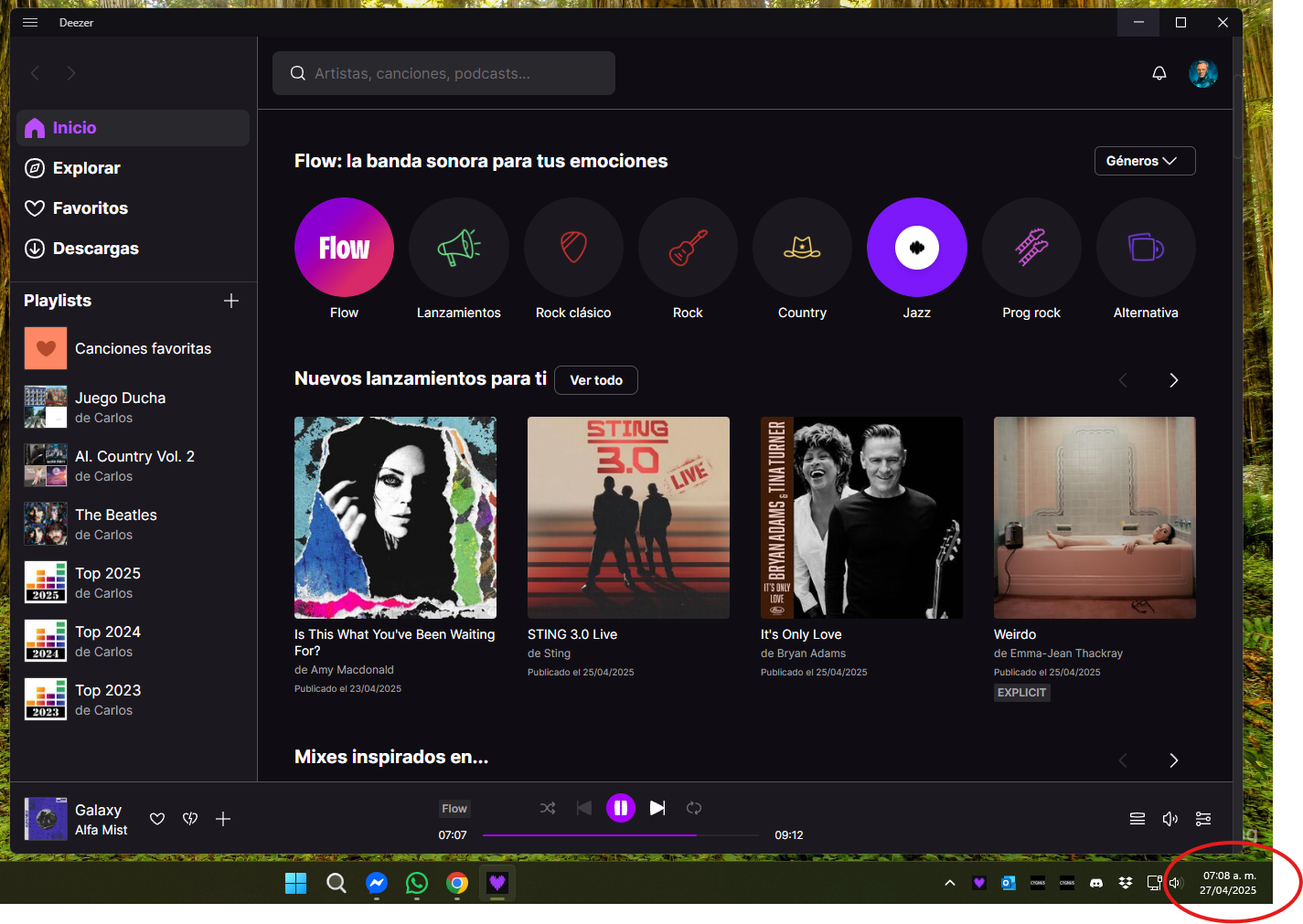The image size is (1303, 924).
Task: Click the Dropbox tray icon
Action: (x=1126, y=883)
